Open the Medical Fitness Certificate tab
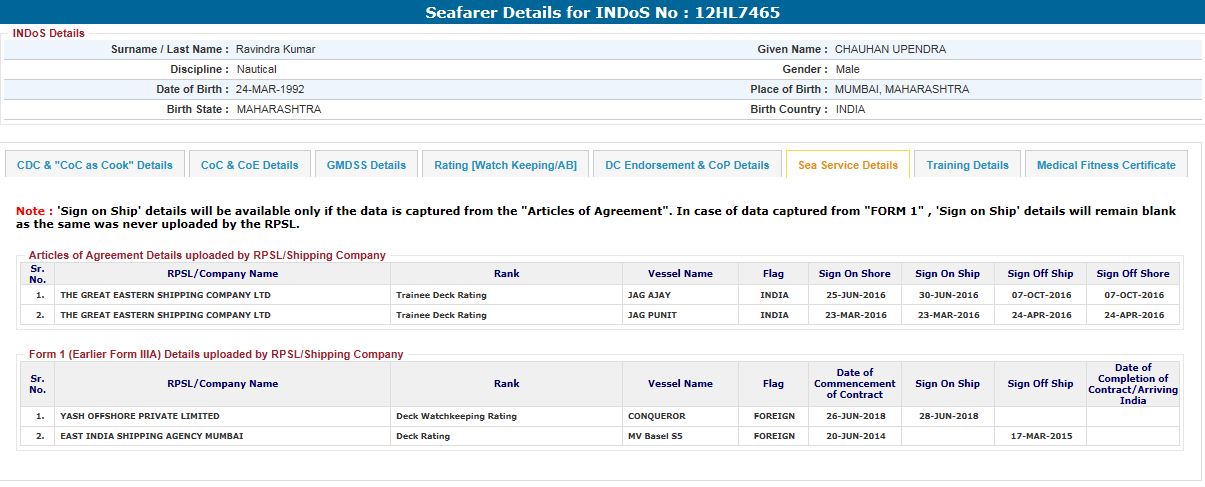 [x=1106, y=165]
